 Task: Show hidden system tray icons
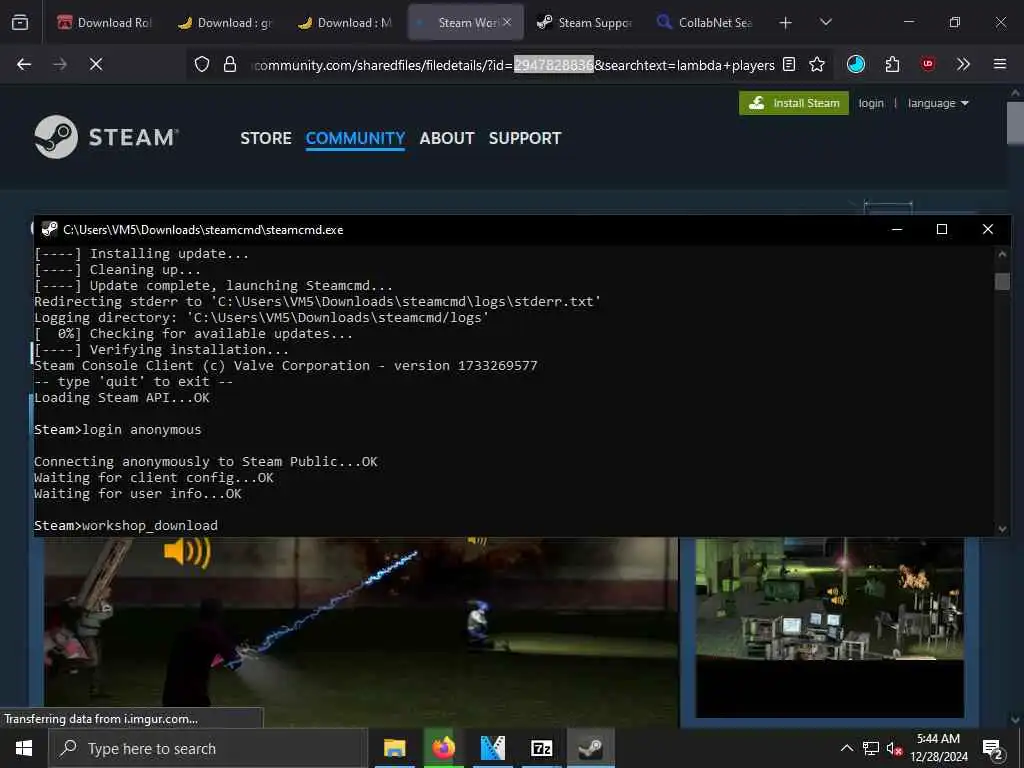[846, 748]
